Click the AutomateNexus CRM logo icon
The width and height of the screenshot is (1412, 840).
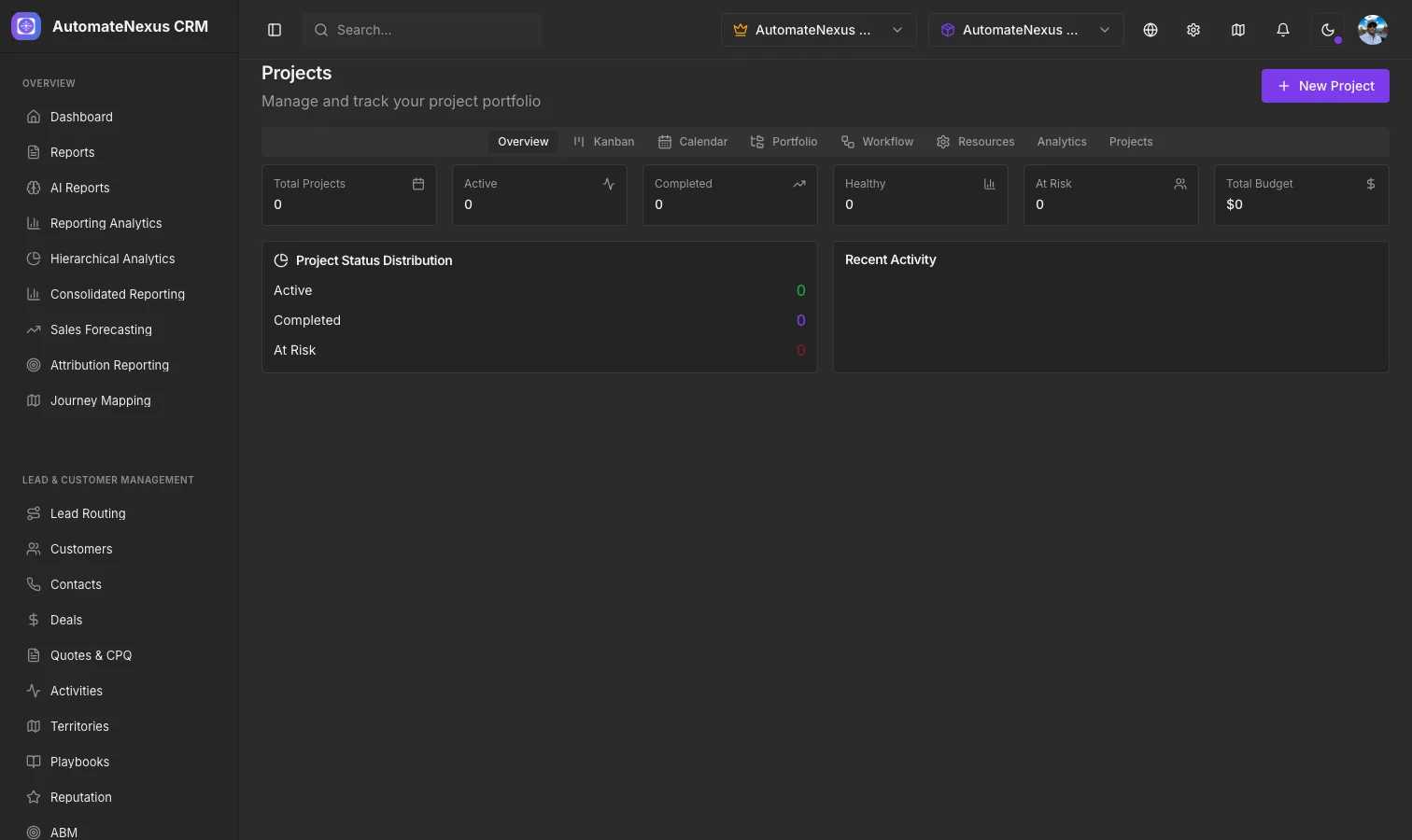click(26, 26)
